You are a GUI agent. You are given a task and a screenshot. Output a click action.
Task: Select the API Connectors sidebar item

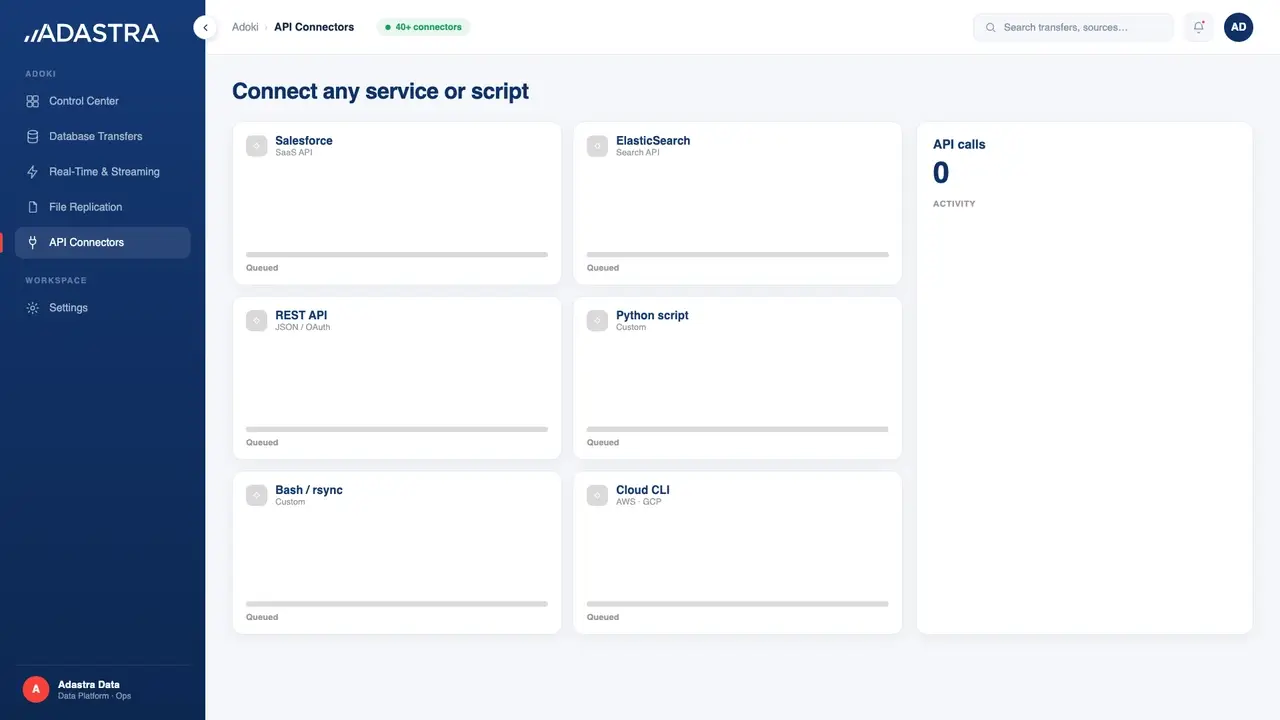pyautogui.click(x=102, y=242)
